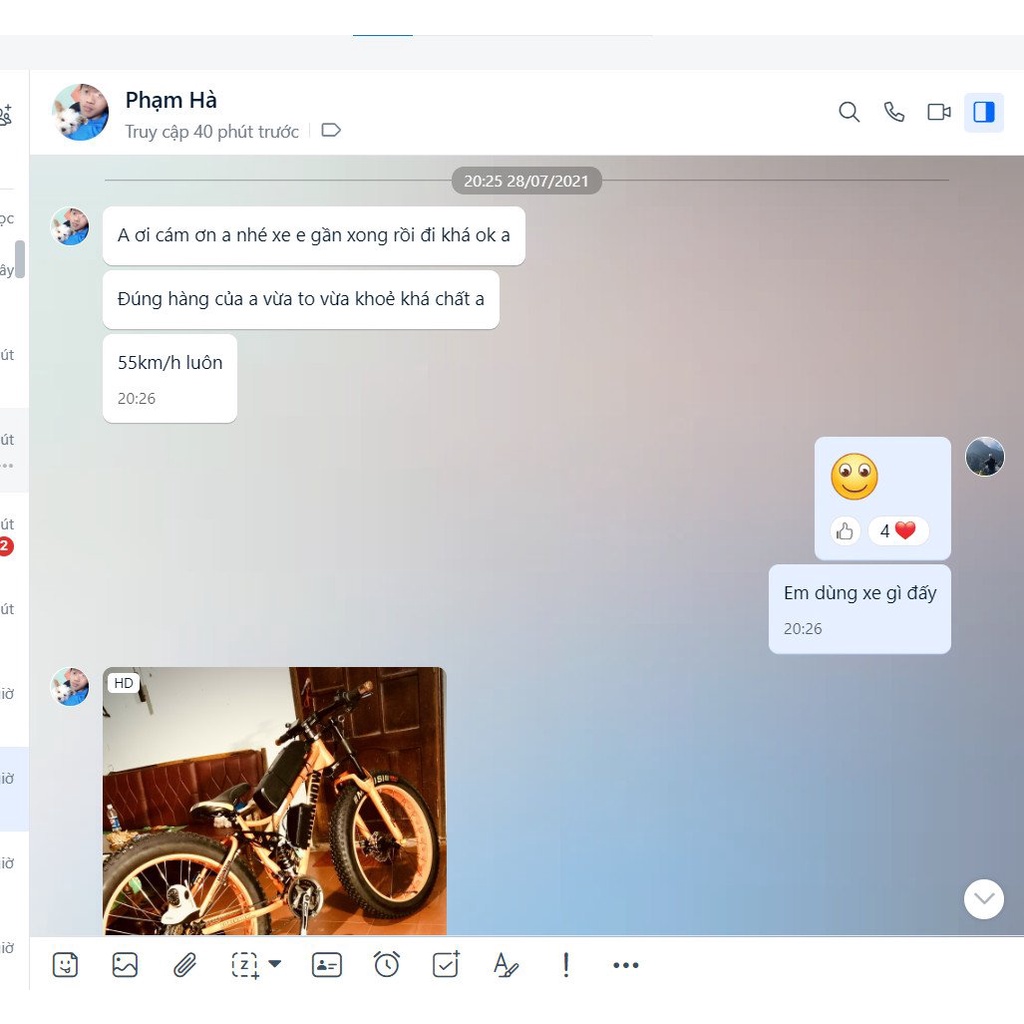
Task: Create a reminder with the alarm clock icon
Action: point(387,965)
